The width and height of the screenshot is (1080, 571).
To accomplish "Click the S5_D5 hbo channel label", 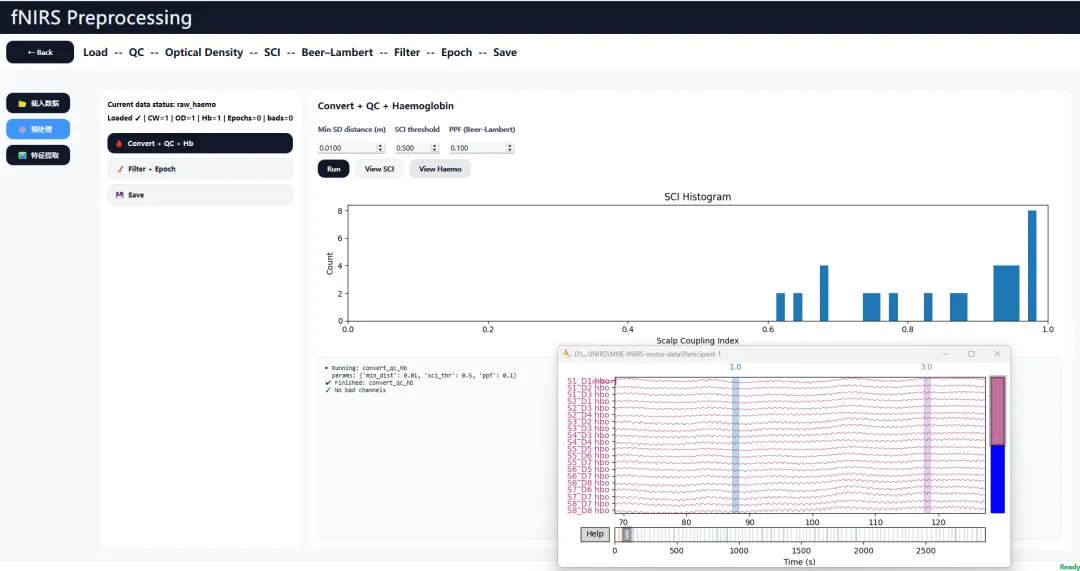I will point(588,449).
